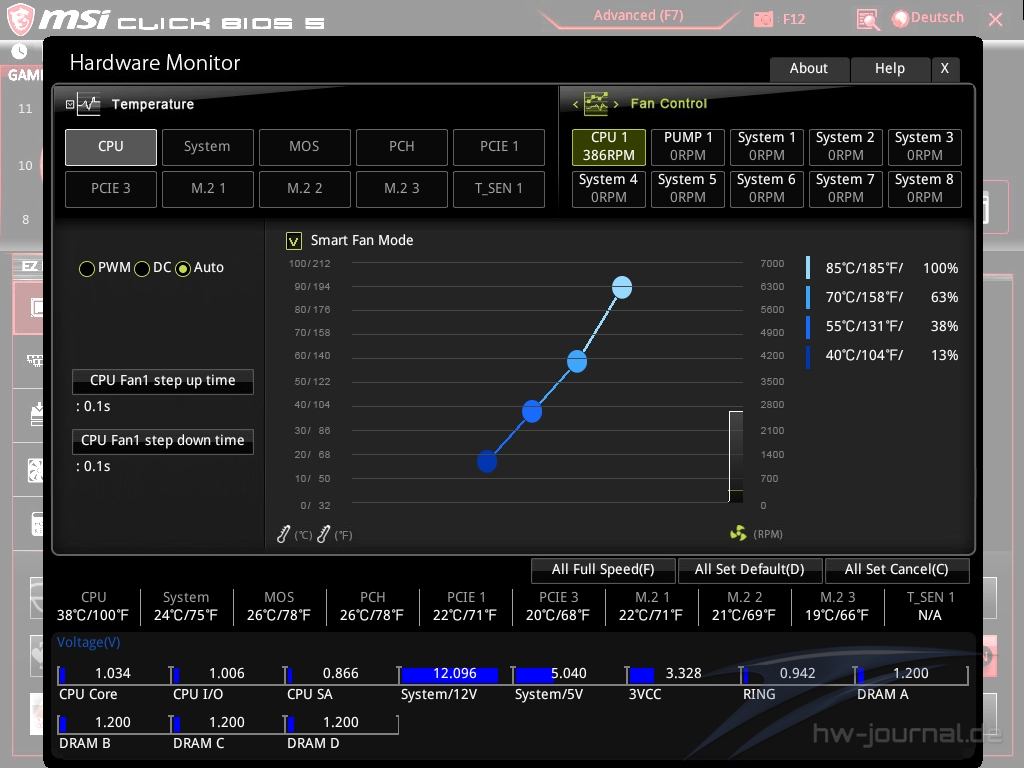The width and height of the screenshot is (1024, 768).
Task: Click the Celsius thermometer icon
Action: tap(283, 534)
